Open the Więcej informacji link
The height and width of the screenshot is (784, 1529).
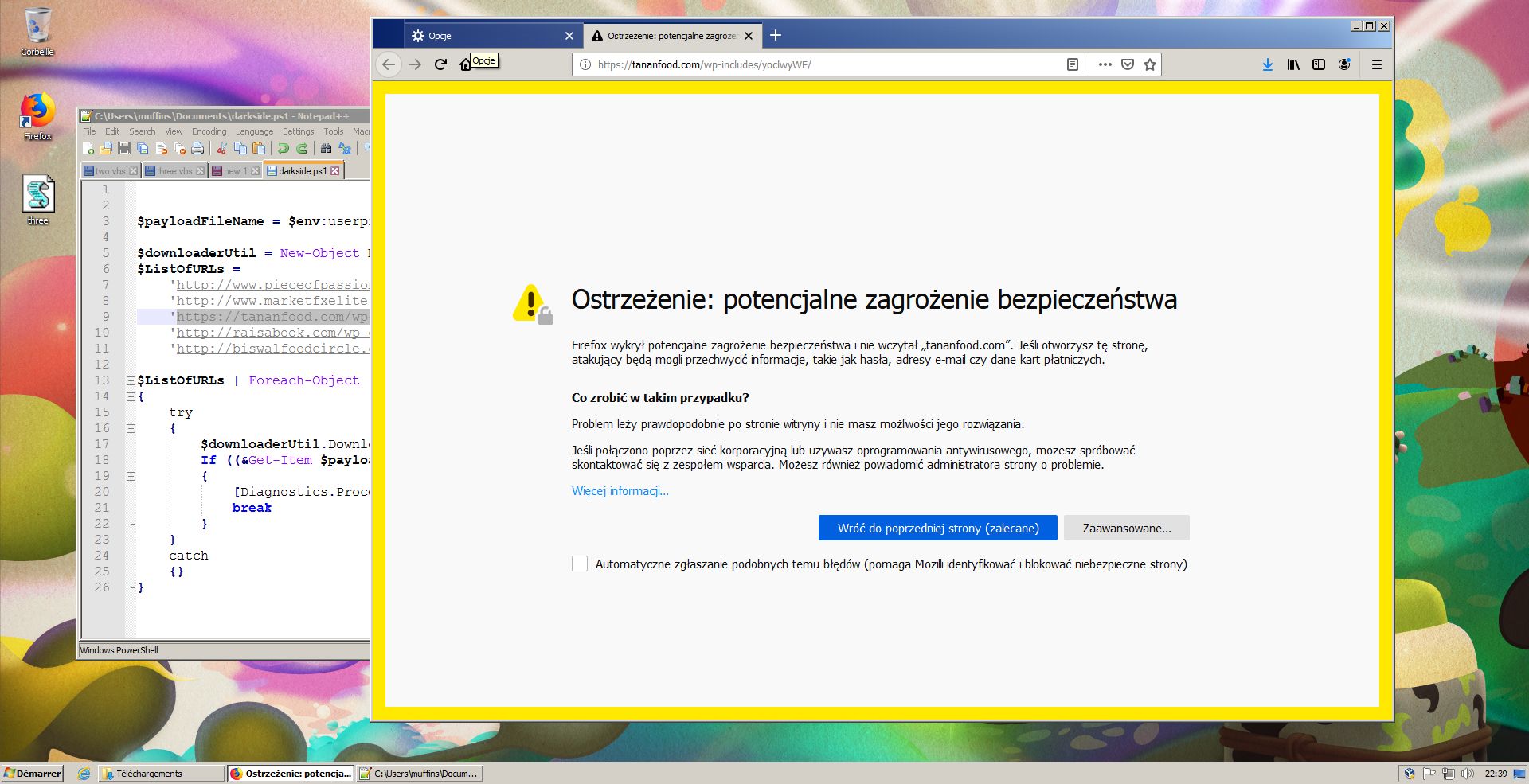click(620, 490)
